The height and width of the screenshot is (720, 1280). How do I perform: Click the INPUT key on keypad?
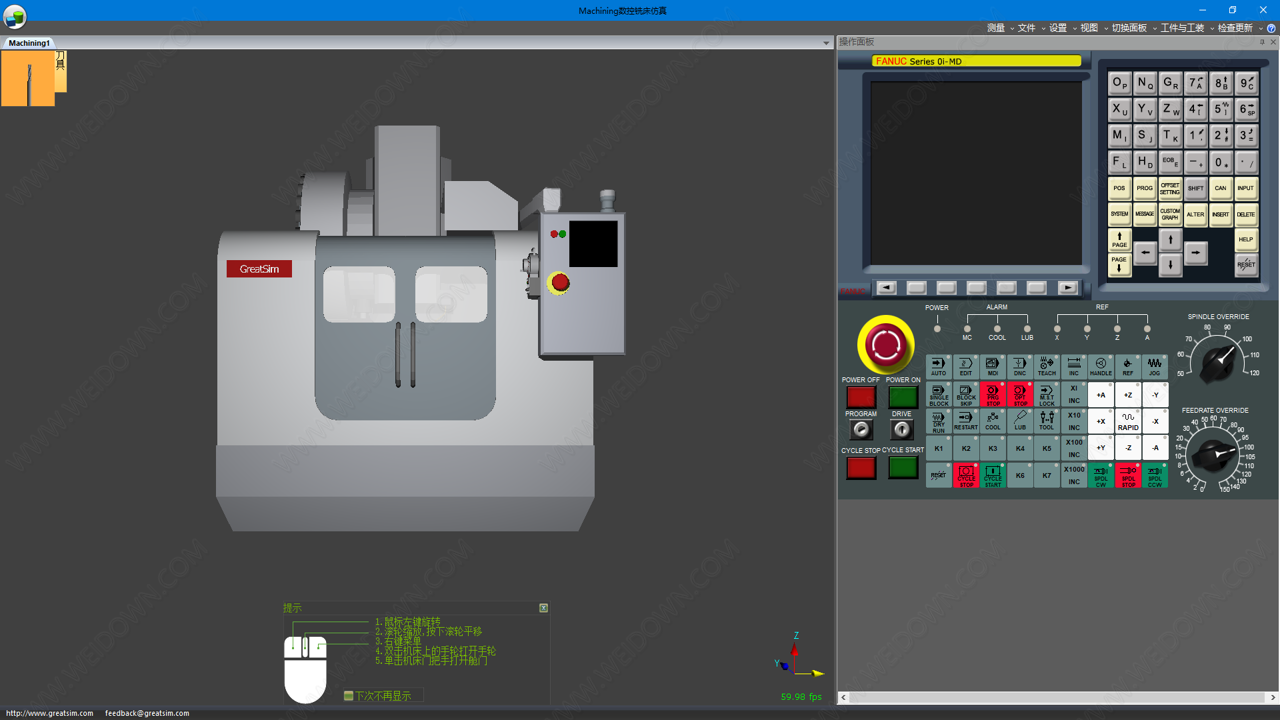point(1245,188)
